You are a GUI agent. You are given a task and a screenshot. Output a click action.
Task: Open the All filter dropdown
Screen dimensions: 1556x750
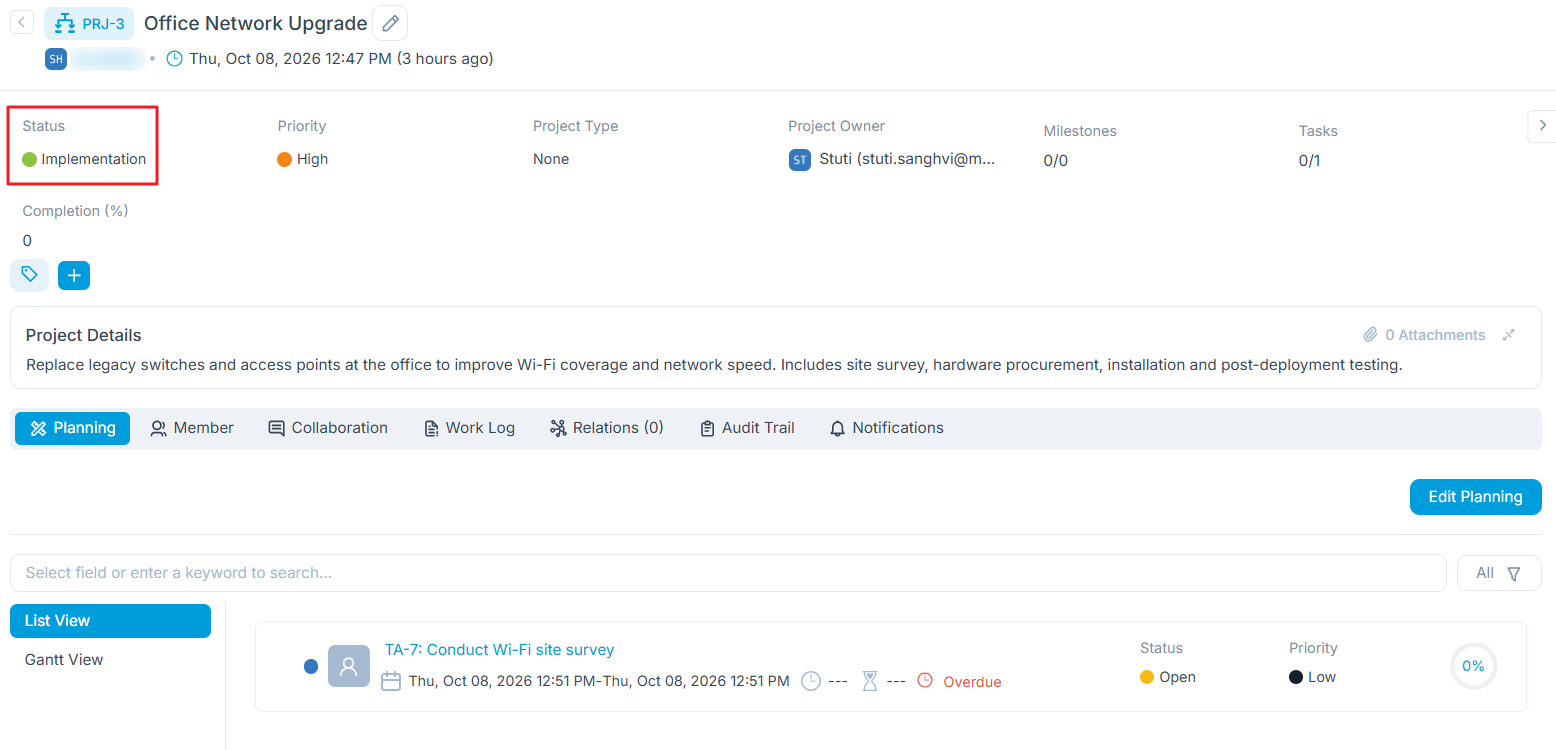(1499, 573)
